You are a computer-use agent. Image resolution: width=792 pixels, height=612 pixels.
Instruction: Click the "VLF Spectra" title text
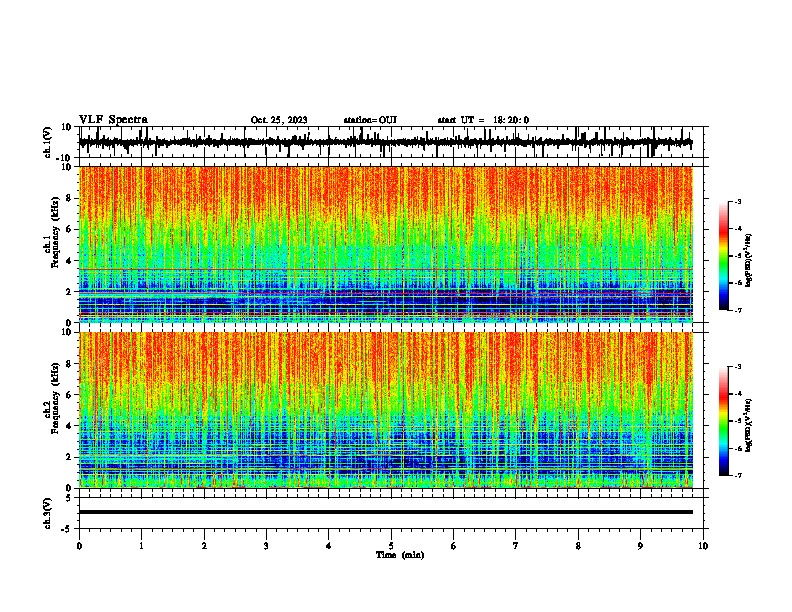(x=113, y=120)
